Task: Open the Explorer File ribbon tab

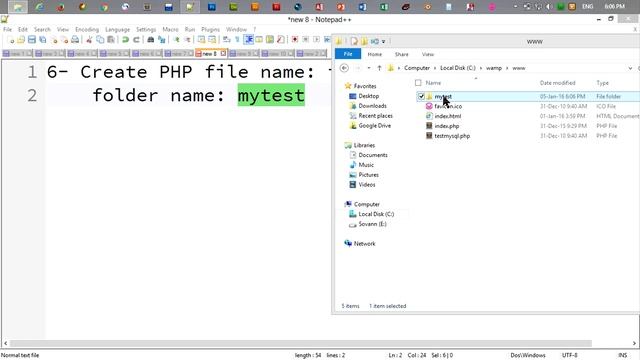Action: click(x=348, y=54)
